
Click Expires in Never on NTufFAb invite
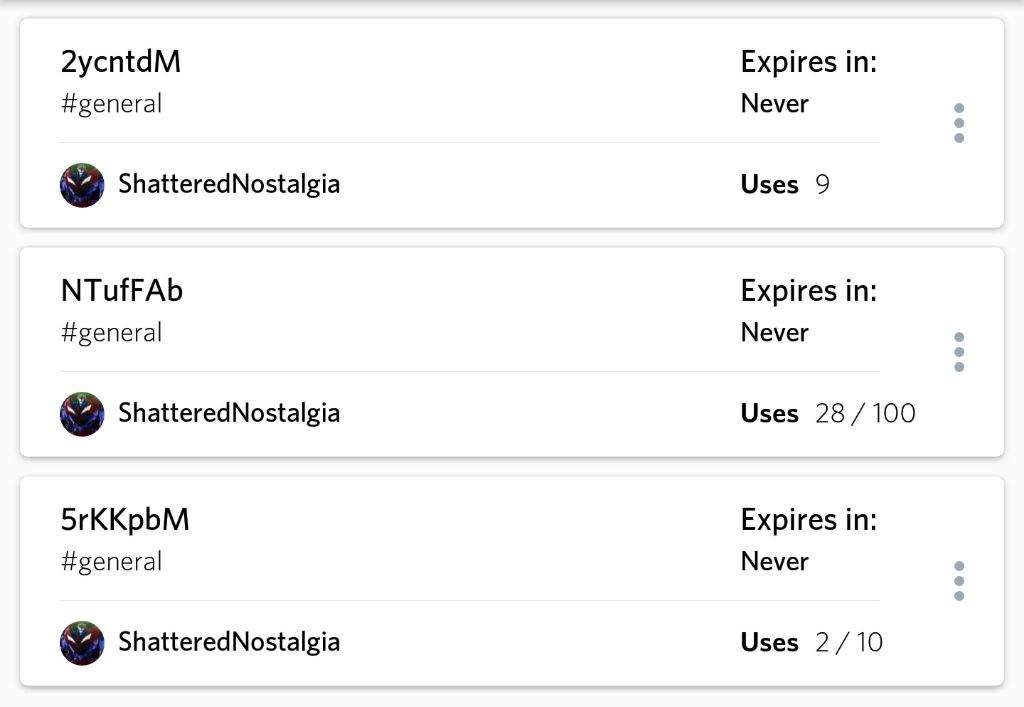[x=808, y=311]
